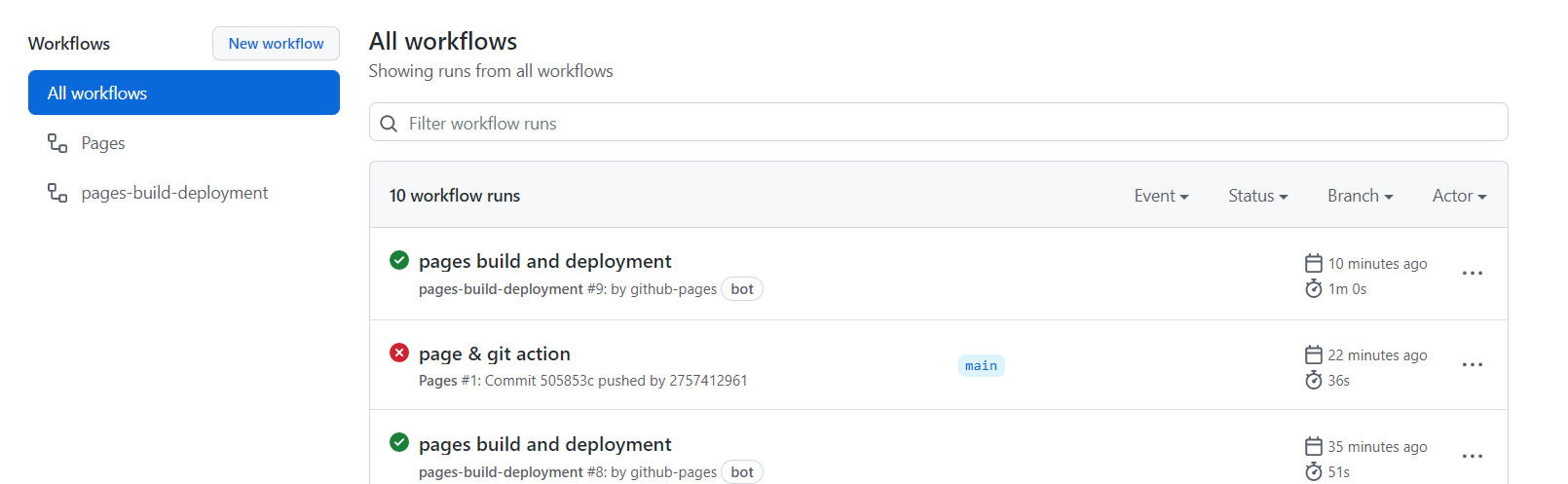Click the green success icon for run #8
The width and height of the screenshot is (1568, 484).
click(x=399, y=442)
